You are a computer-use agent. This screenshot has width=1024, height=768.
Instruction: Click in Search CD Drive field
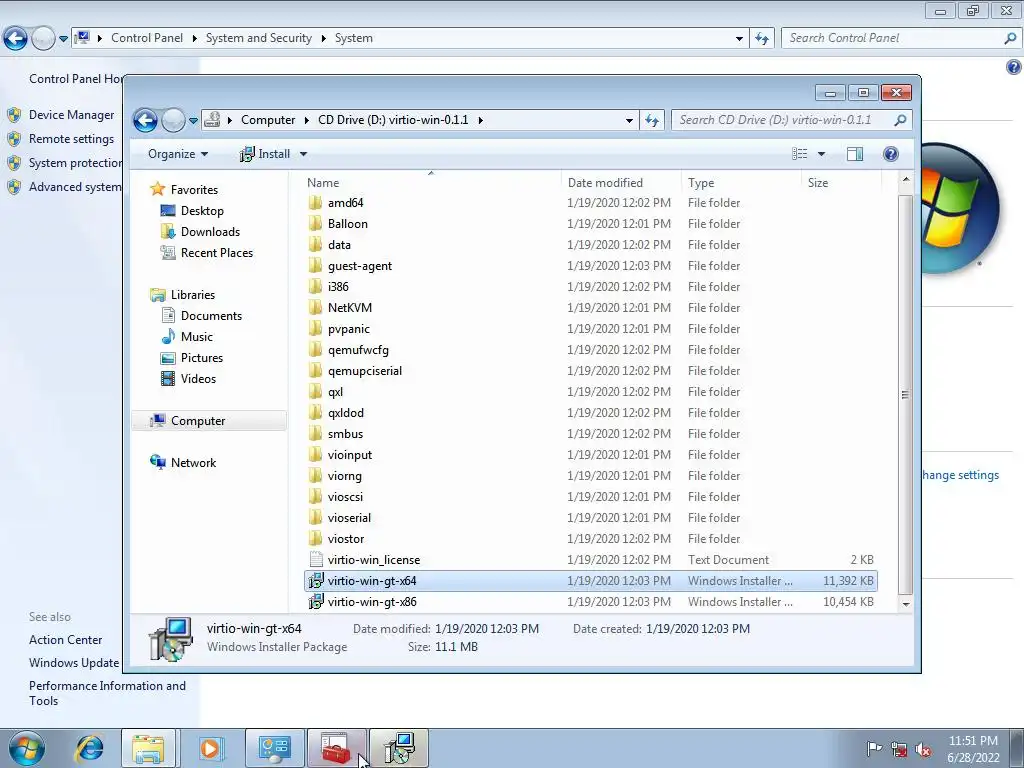coord(783,120)
